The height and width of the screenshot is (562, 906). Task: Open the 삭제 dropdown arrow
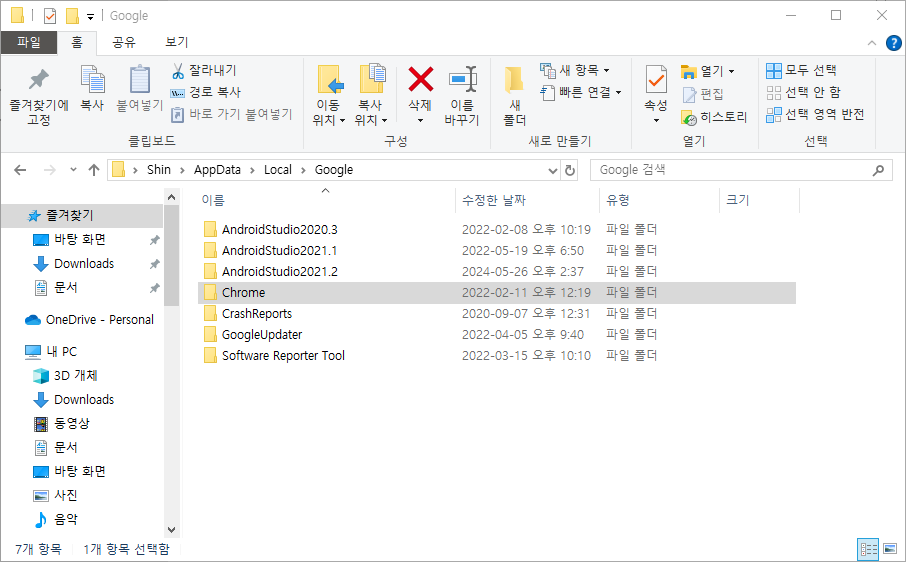click(x=420, y=120)
